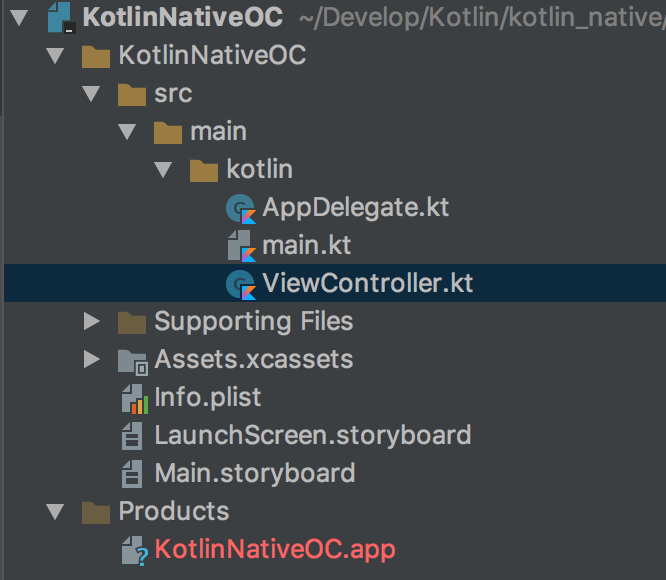This screenshot has width=666, height=580.
Task: Collapse the kotlin folder arrow
Action: point(165,170)
